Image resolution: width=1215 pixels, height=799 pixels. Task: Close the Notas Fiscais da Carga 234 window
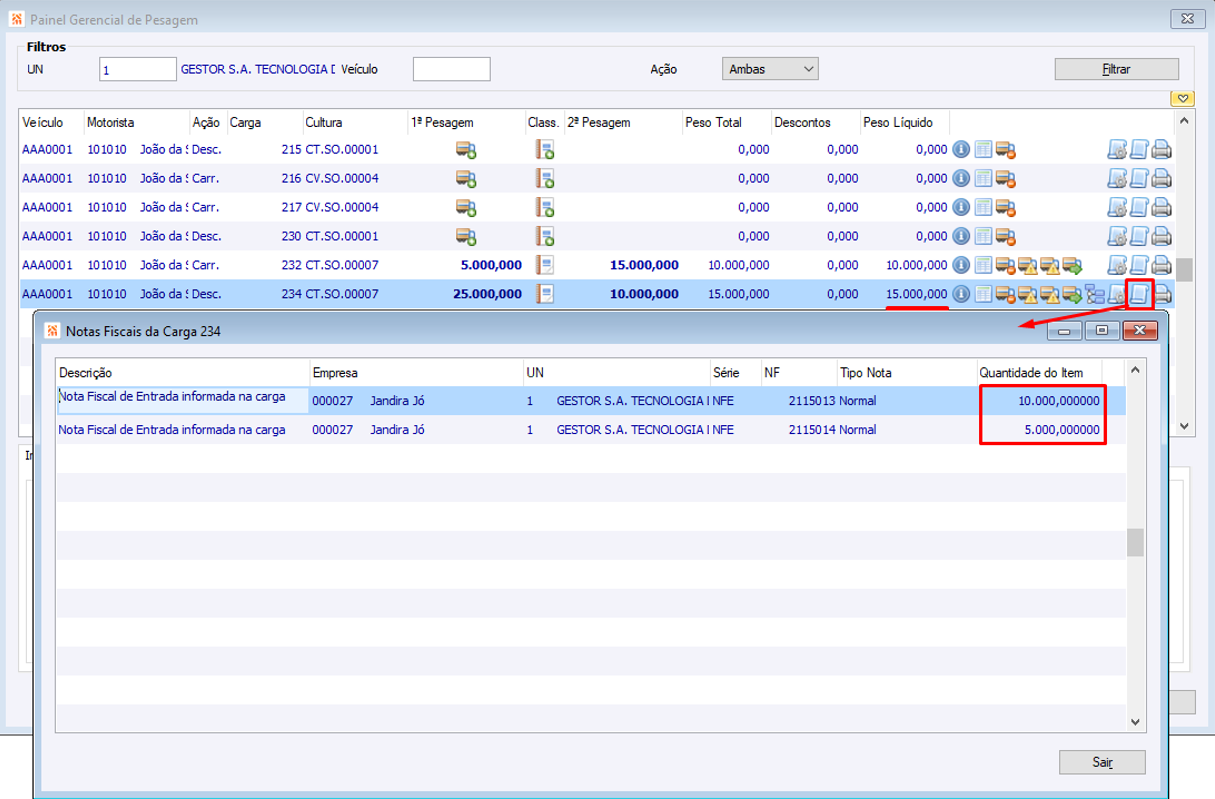tap(1140, 330)
